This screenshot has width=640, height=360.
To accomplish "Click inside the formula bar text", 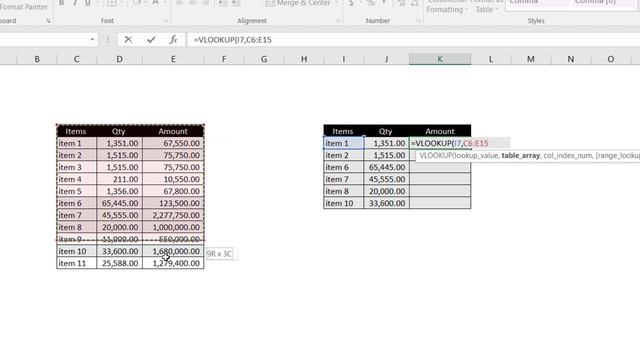I will click(x=233, y=40).
